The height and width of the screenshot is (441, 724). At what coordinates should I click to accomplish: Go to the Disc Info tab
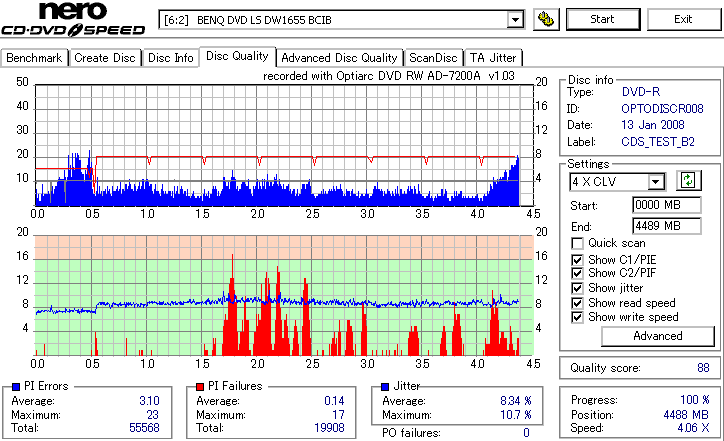pyautogui.click(x=170, y=58)
